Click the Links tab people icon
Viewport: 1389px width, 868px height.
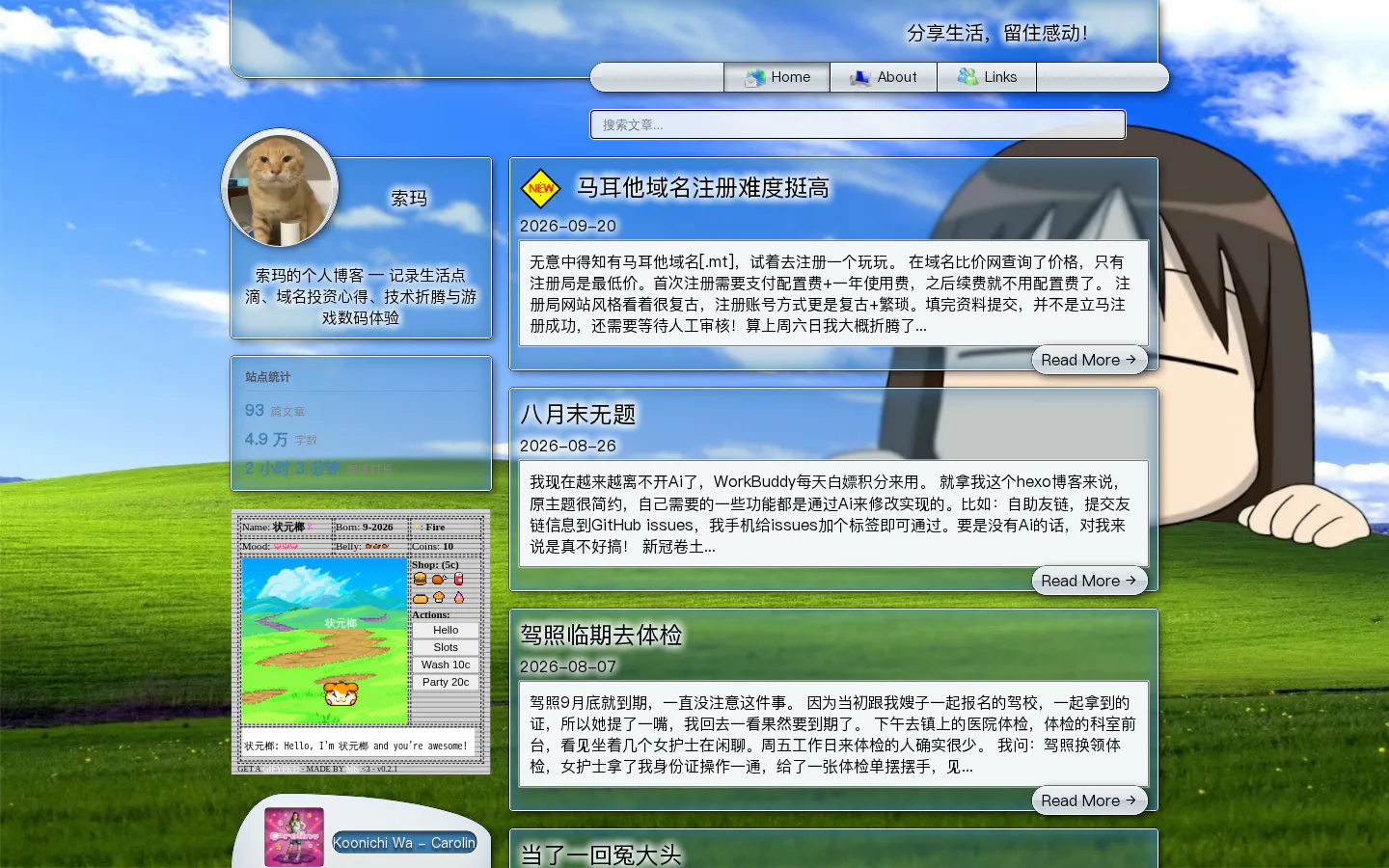point(967,77)
